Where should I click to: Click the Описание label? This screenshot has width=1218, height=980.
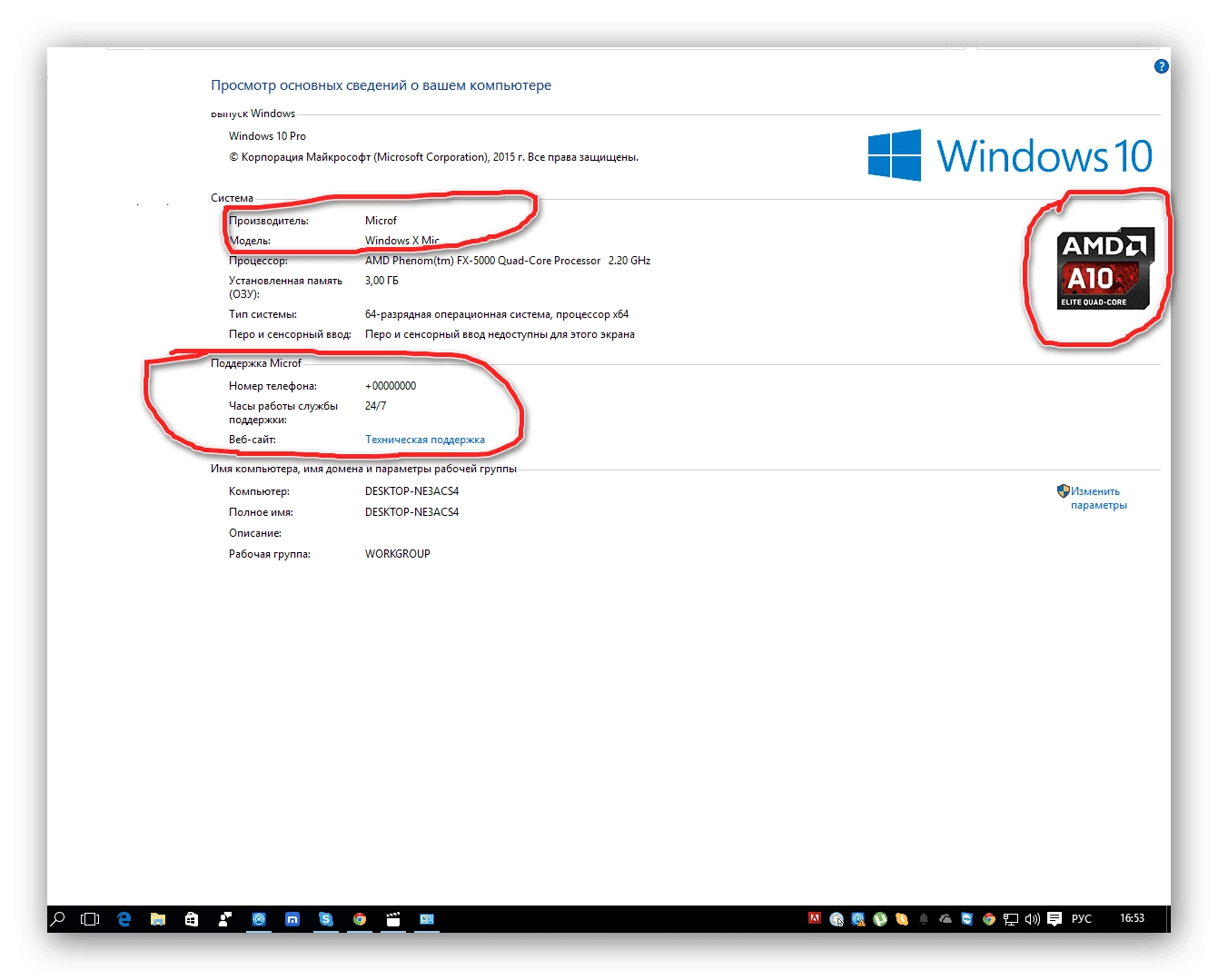point(255,533)
